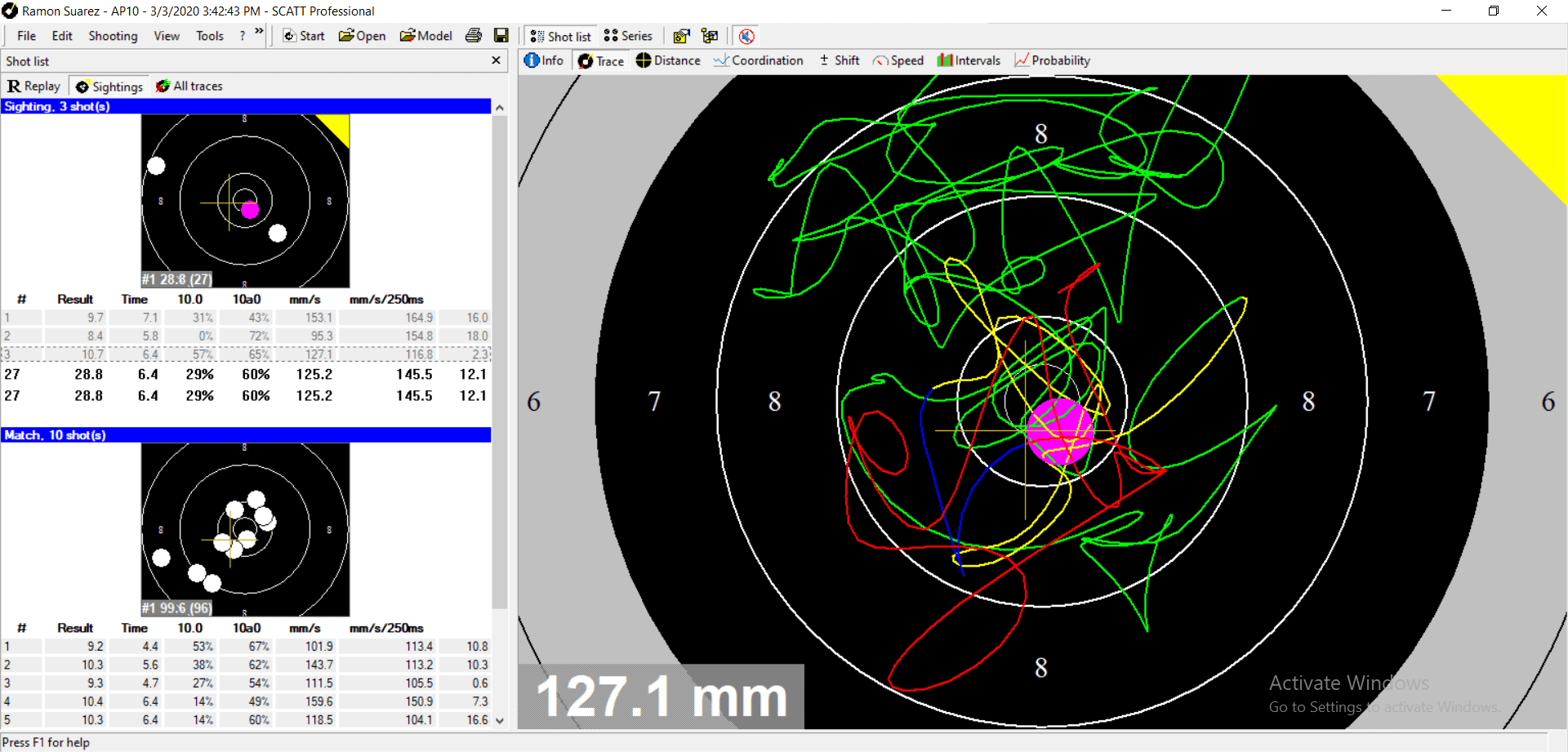1568x752 pixels.
Task: Toggle the Shot list panel button
Action: point(560,36)
